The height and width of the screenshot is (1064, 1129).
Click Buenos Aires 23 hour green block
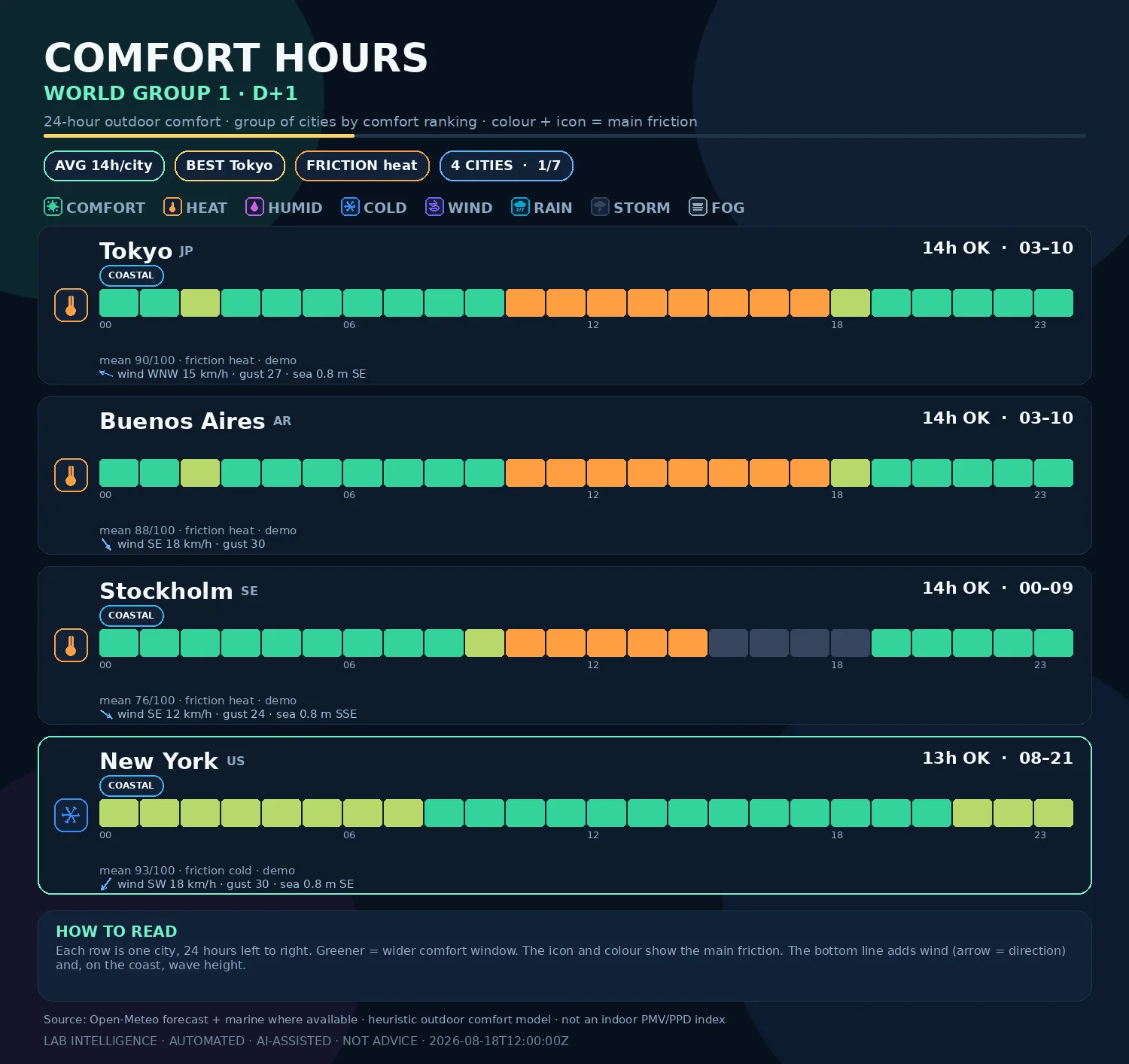coord(1054,473)
